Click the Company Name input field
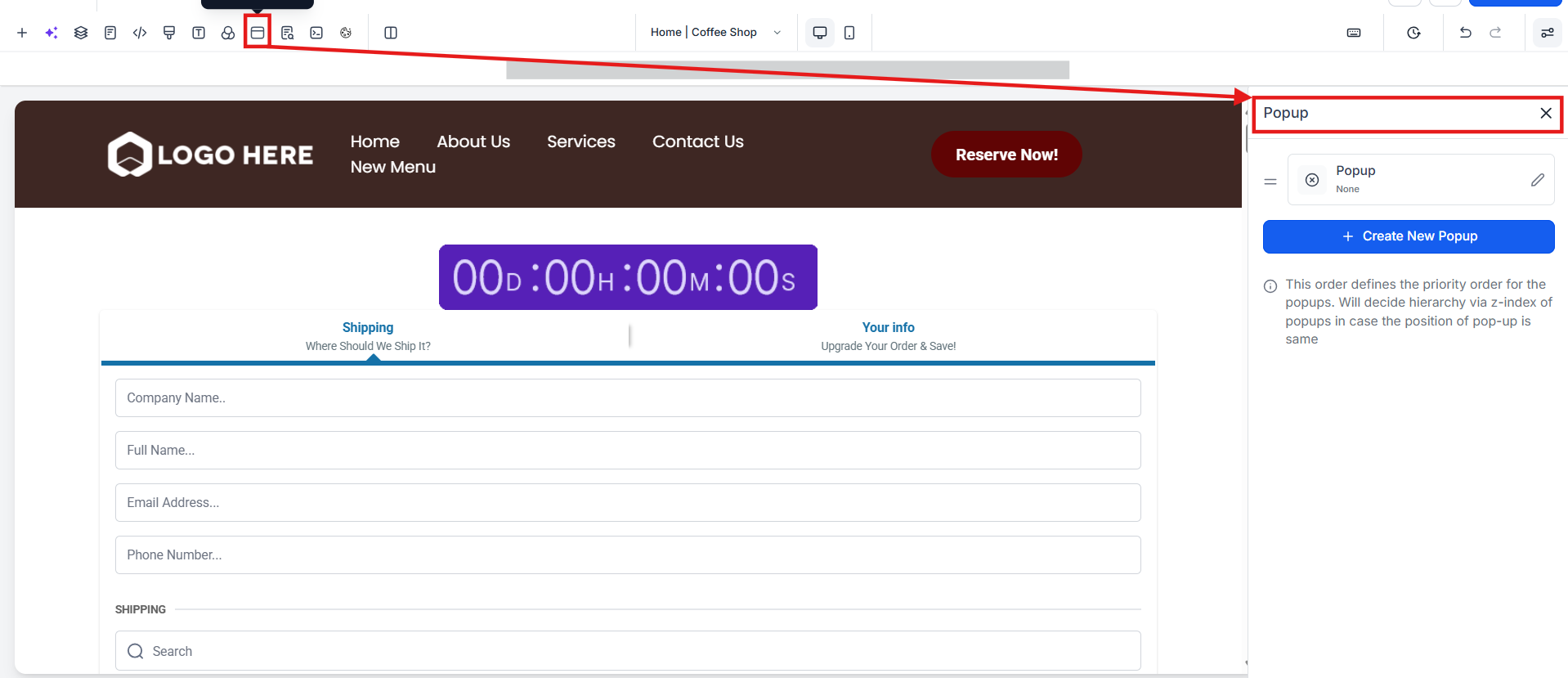 tap(627, 398)
